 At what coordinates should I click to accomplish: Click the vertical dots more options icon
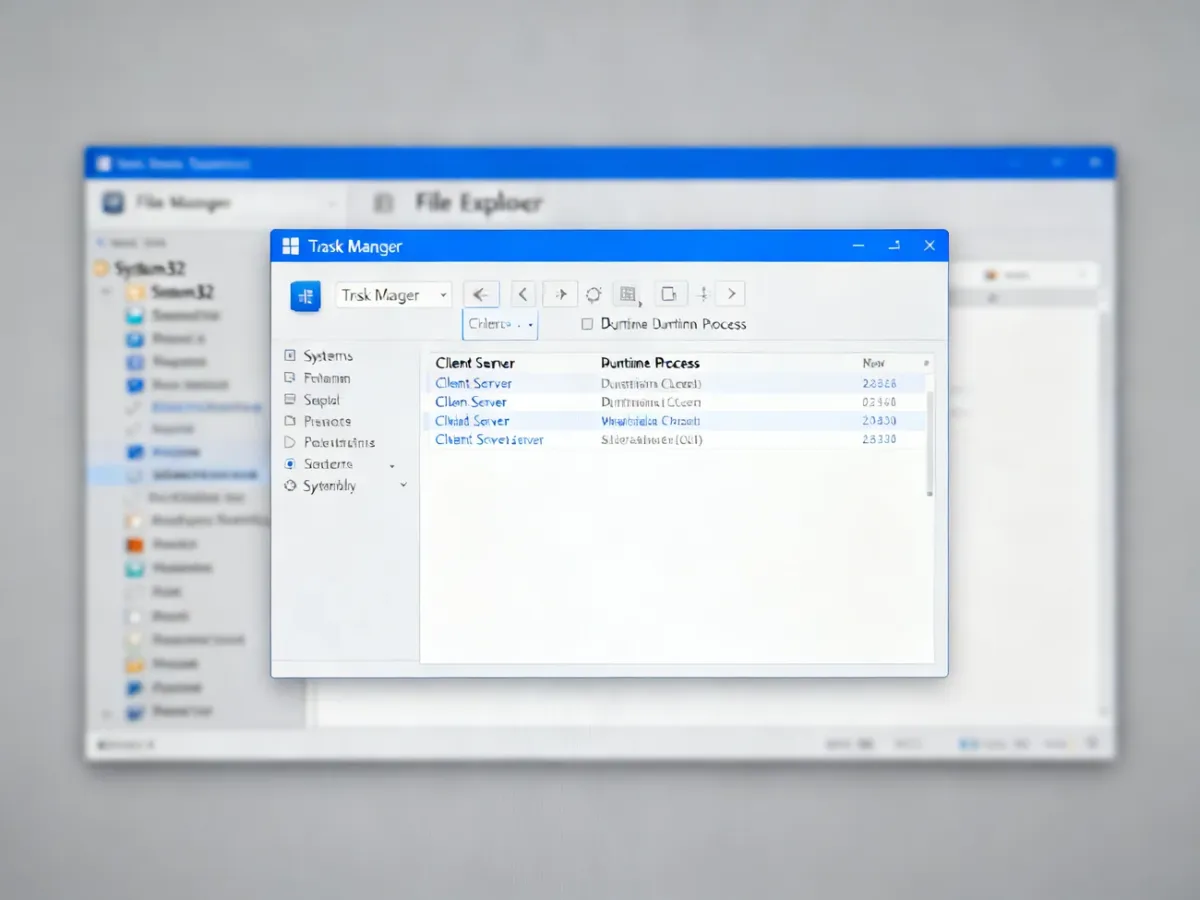(703, 294)
